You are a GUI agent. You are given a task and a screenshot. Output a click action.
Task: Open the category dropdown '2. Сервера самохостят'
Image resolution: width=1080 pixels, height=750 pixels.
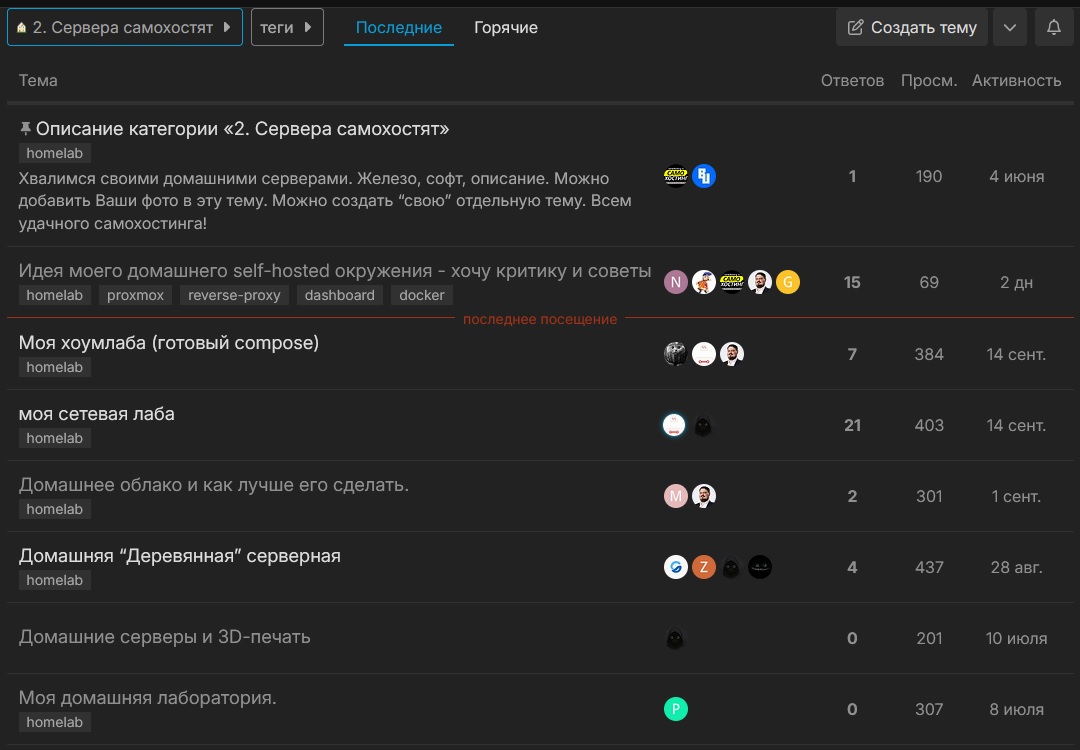(125, 28)
